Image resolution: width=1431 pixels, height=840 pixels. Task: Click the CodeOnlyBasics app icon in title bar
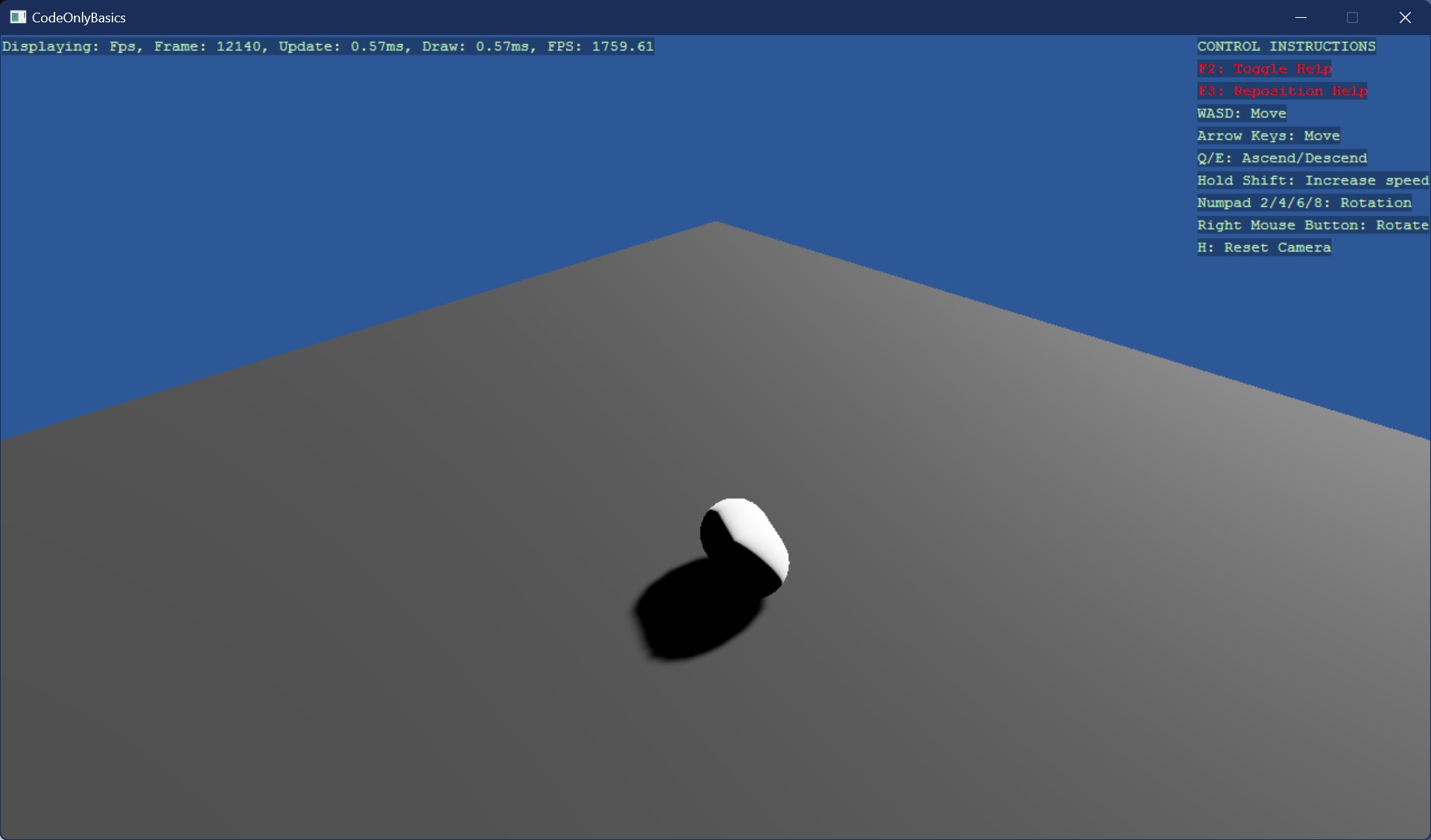point(18,17)
